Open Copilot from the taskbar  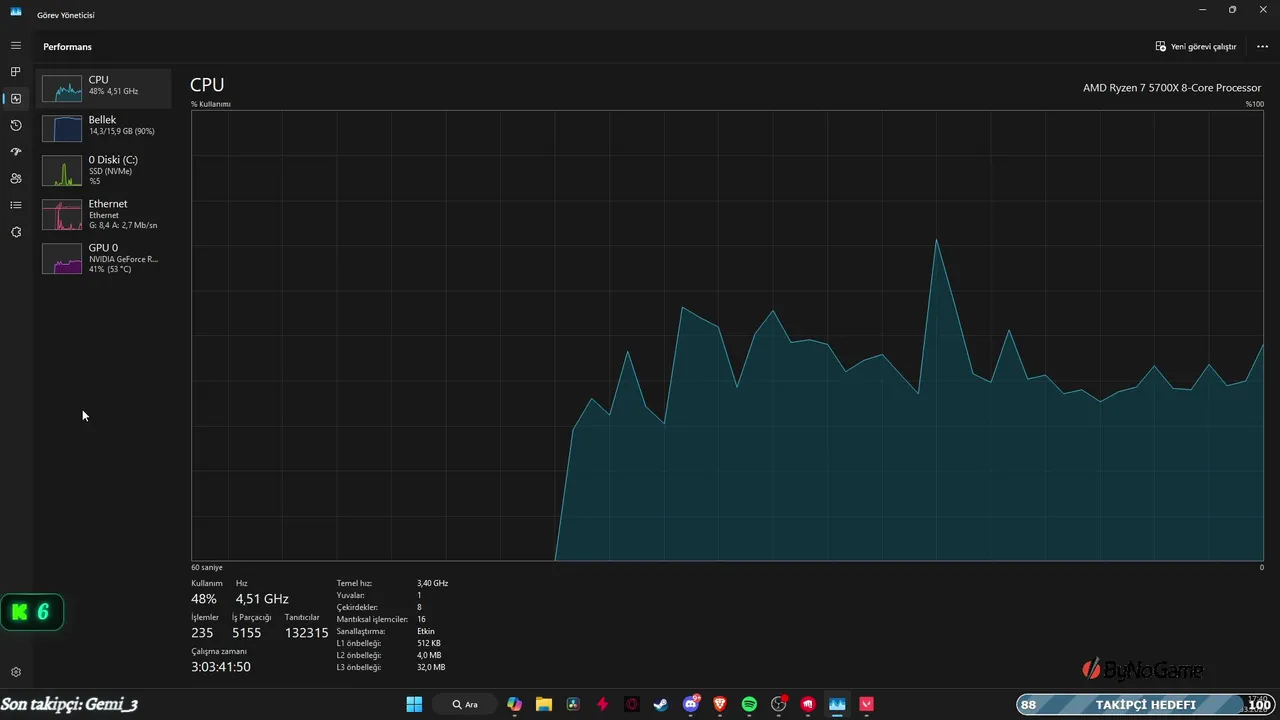pos(514,704)
